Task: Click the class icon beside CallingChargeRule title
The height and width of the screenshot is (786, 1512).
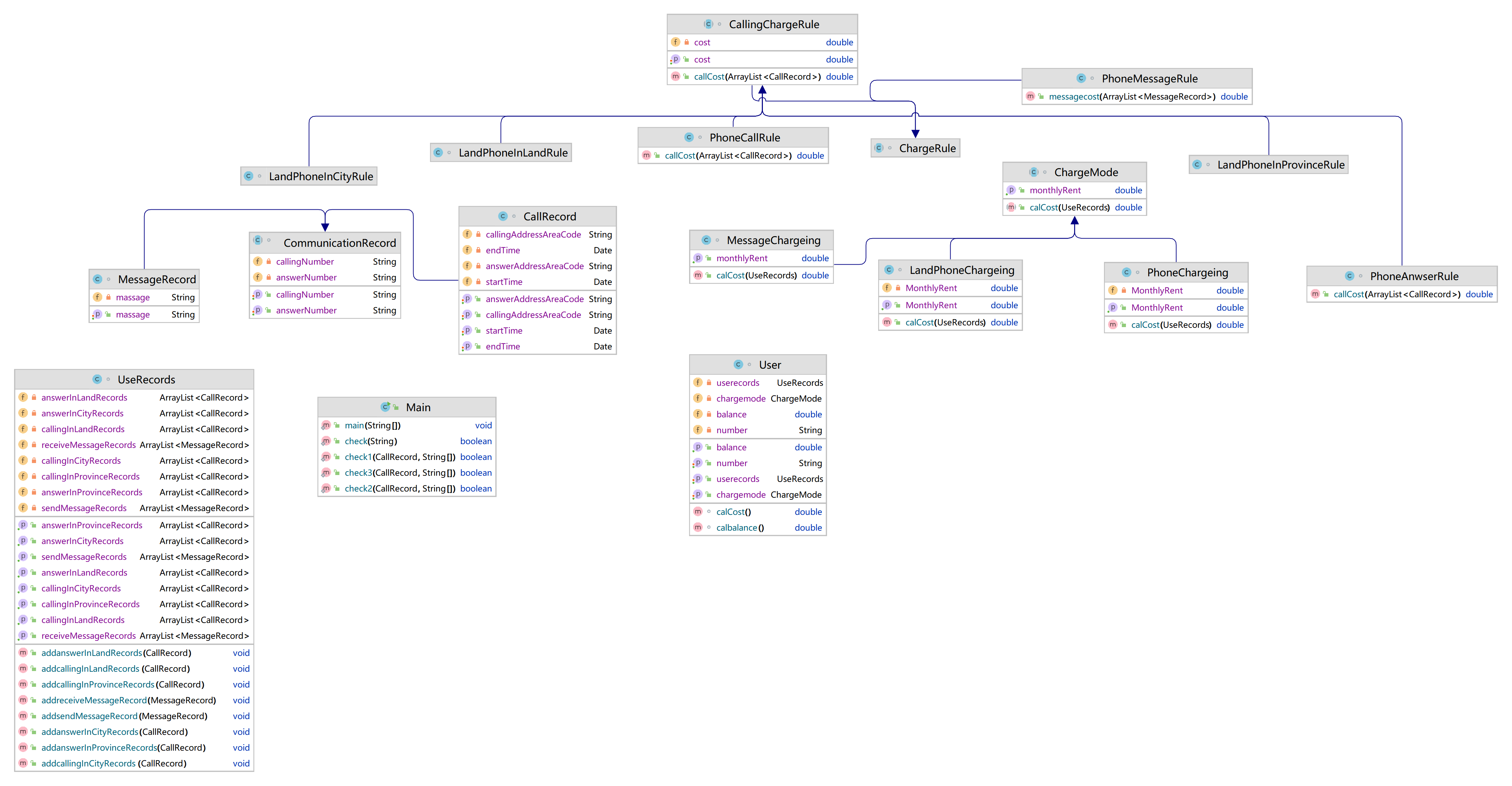Action: pos(708,24)
